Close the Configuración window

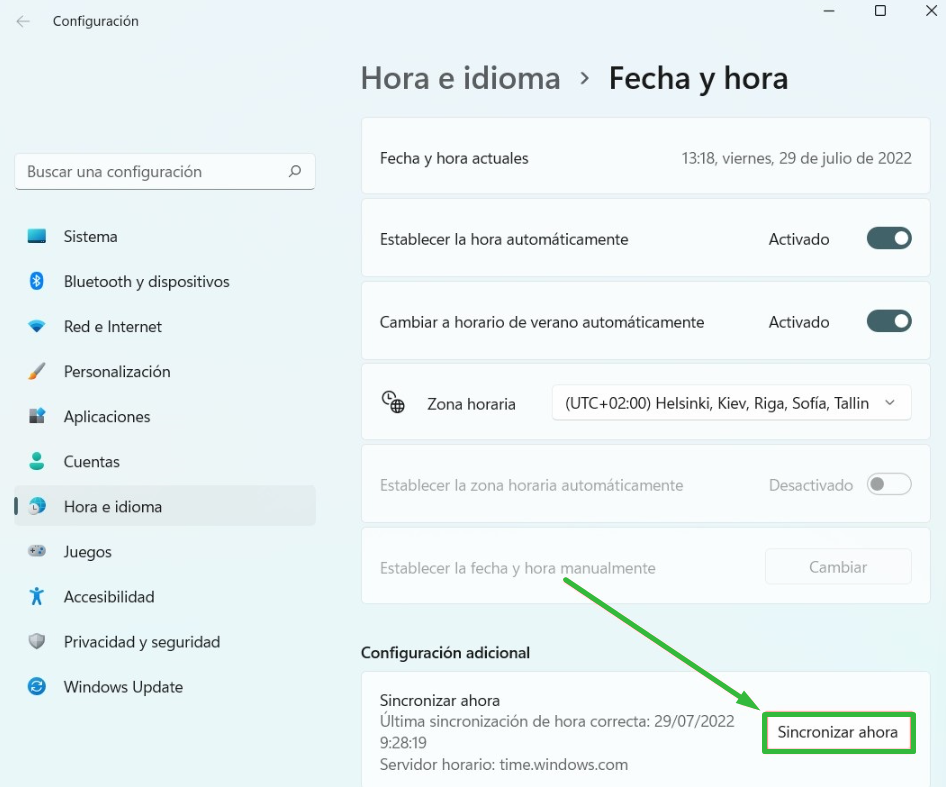(932, 11)
